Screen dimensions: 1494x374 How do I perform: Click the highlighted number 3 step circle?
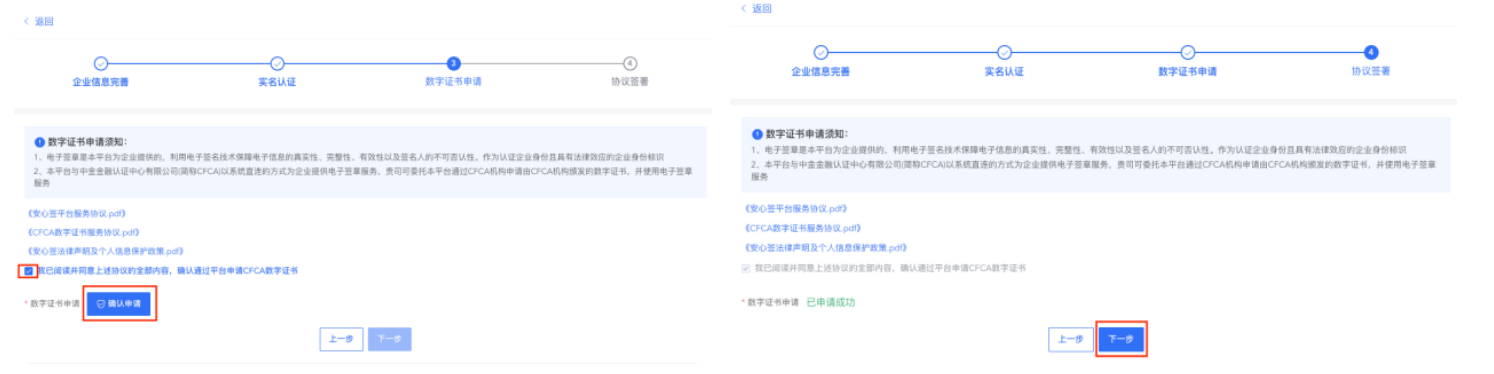(x=453, y=63)
